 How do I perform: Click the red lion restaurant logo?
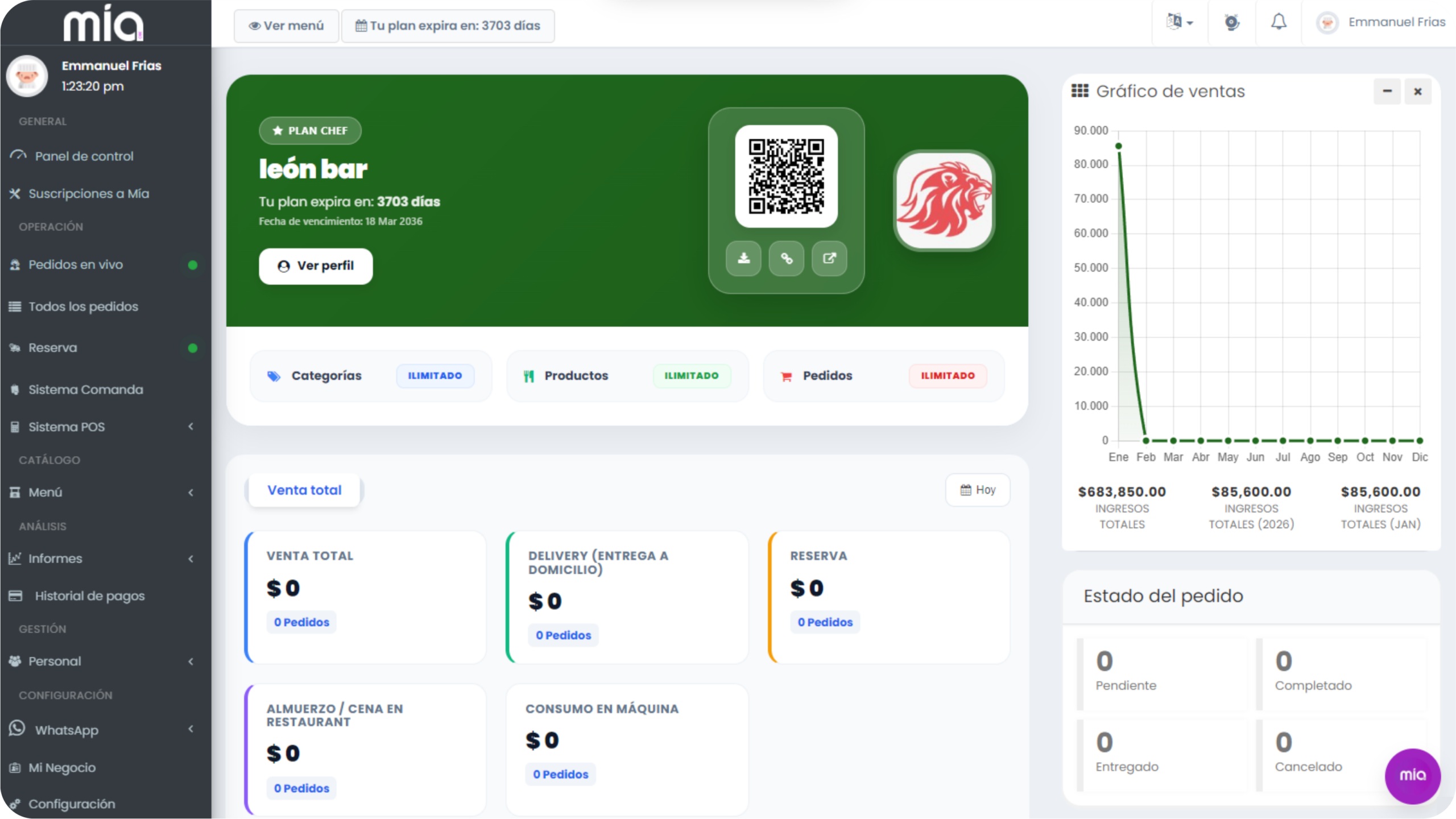coord(944,201)
